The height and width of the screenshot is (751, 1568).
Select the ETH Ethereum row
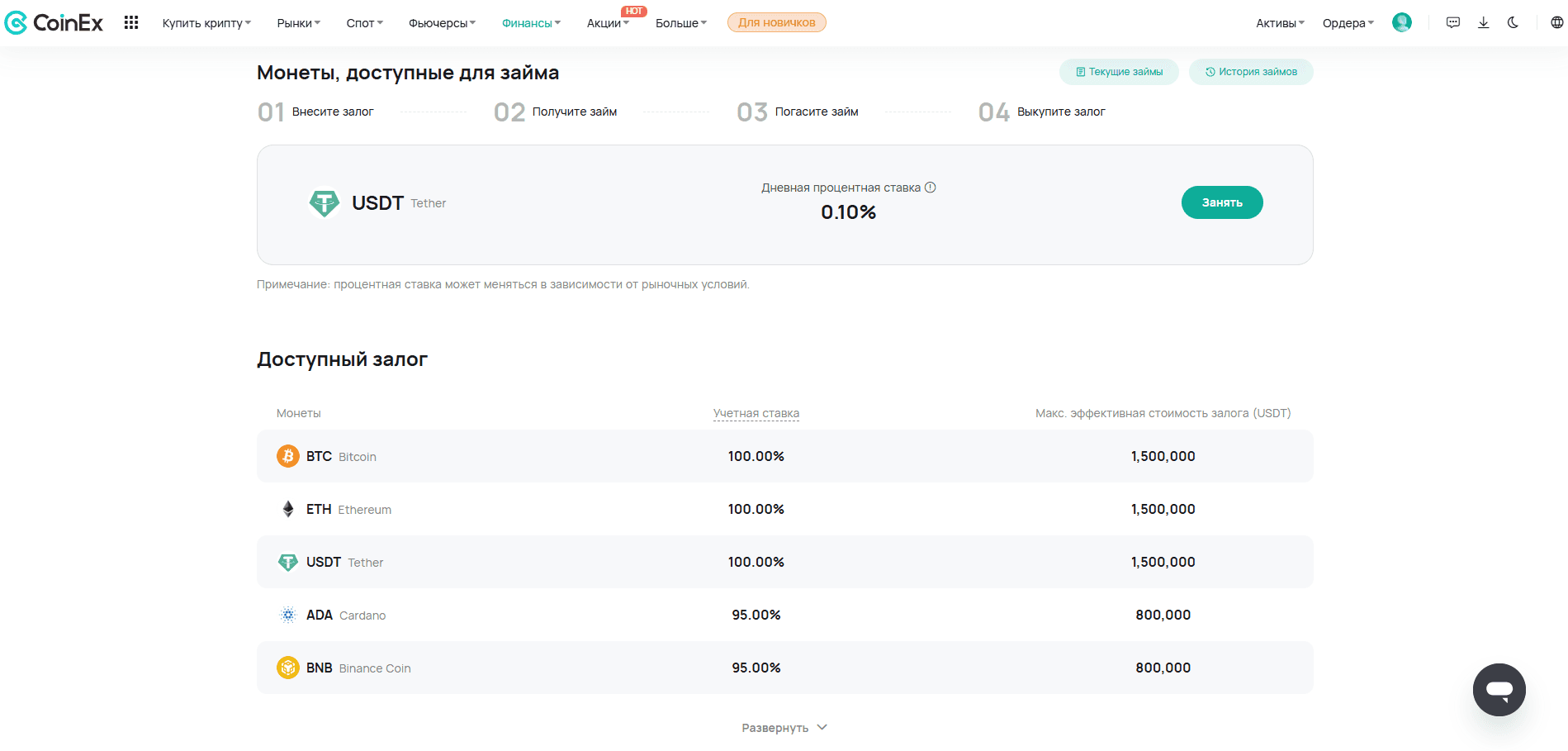coord(784,509)
